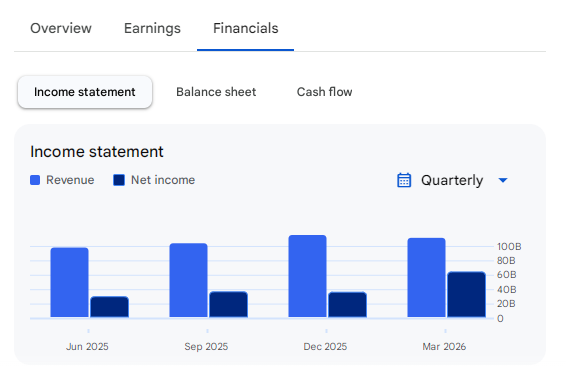The height and width of the screenshot is (374, 566).
Task: Choose the Income statement button
Action: (85, 92)
